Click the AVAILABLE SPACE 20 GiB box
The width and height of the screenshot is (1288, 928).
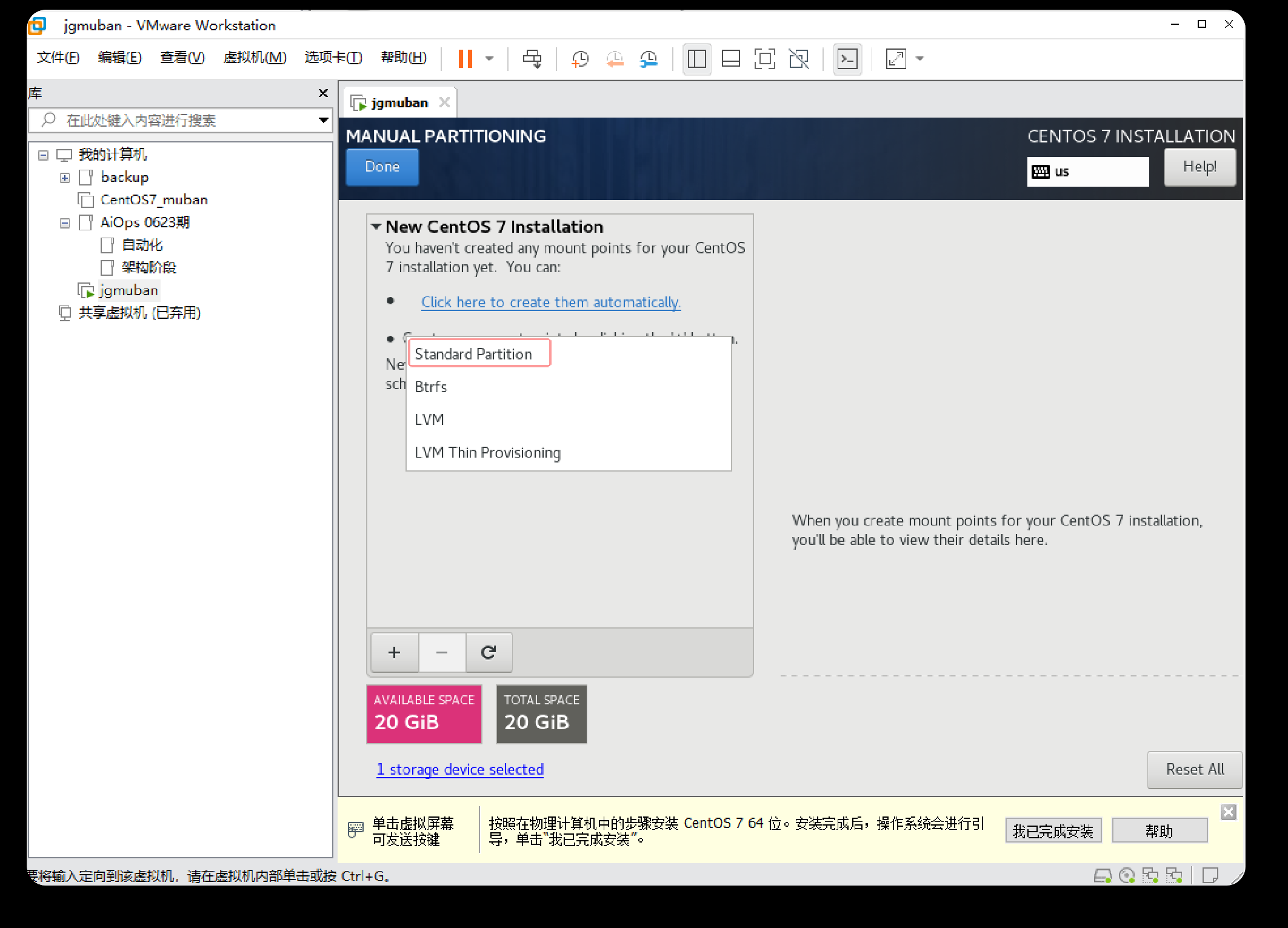424,715
